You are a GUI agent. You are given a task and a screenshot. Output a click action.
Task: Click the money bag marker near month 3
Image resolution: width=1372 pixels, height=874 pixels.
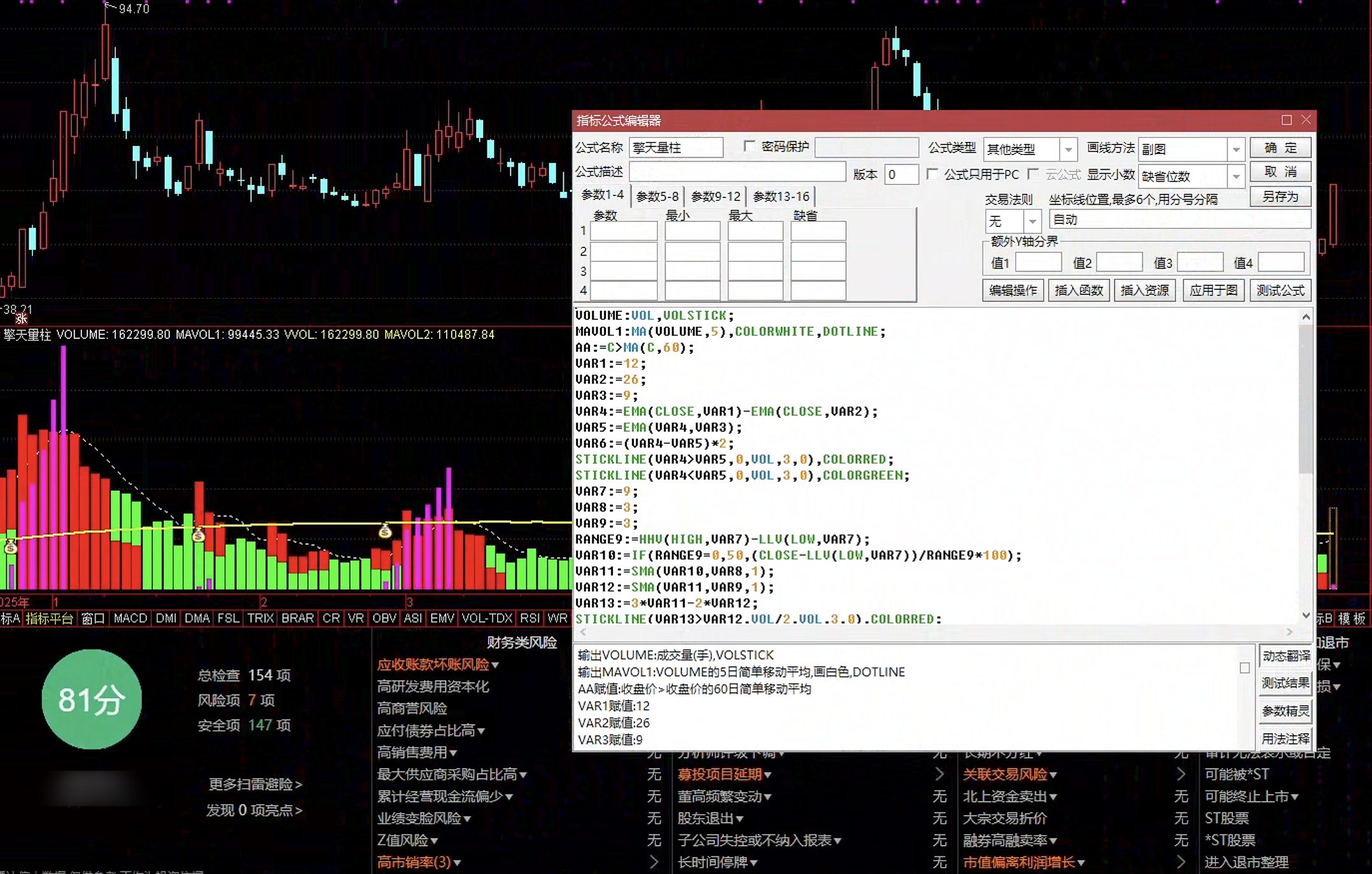coord(385,531)
